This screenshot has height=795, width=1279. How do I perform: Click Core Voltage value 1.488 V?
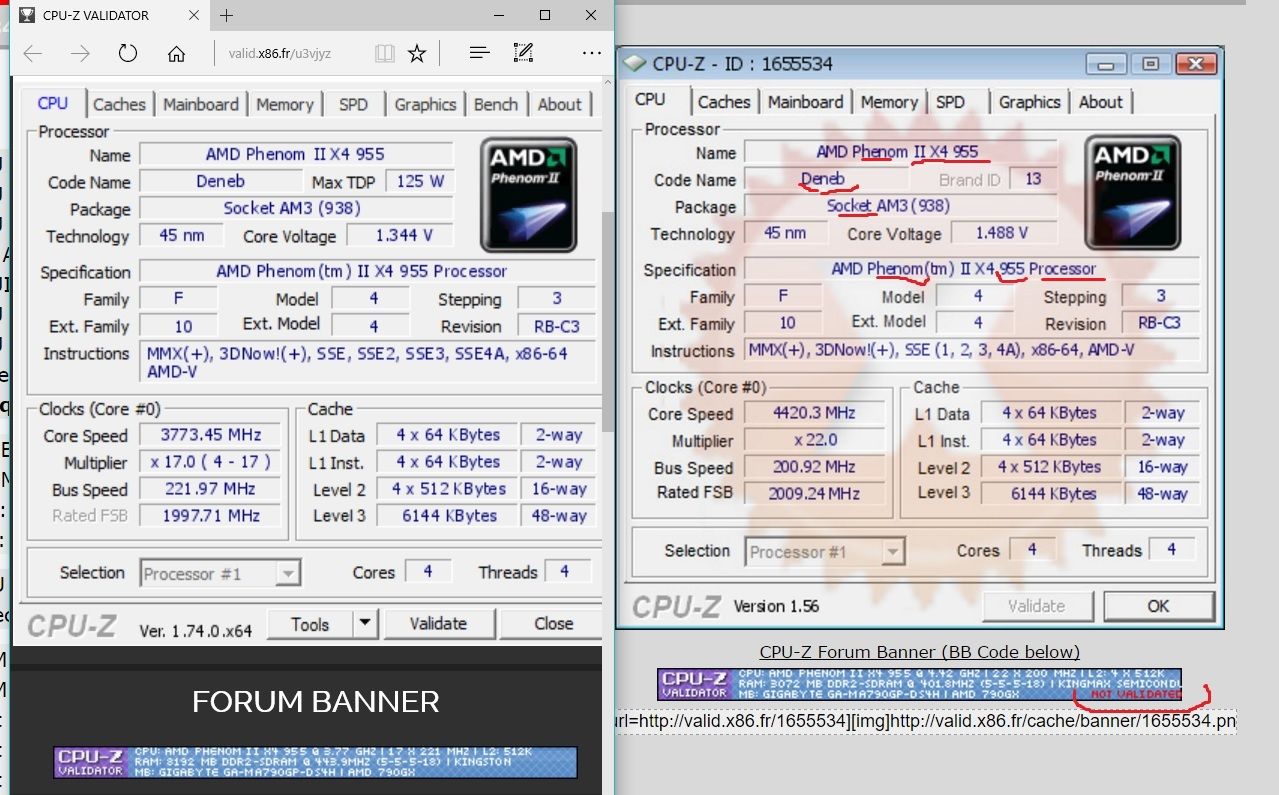pos(1002,233)
